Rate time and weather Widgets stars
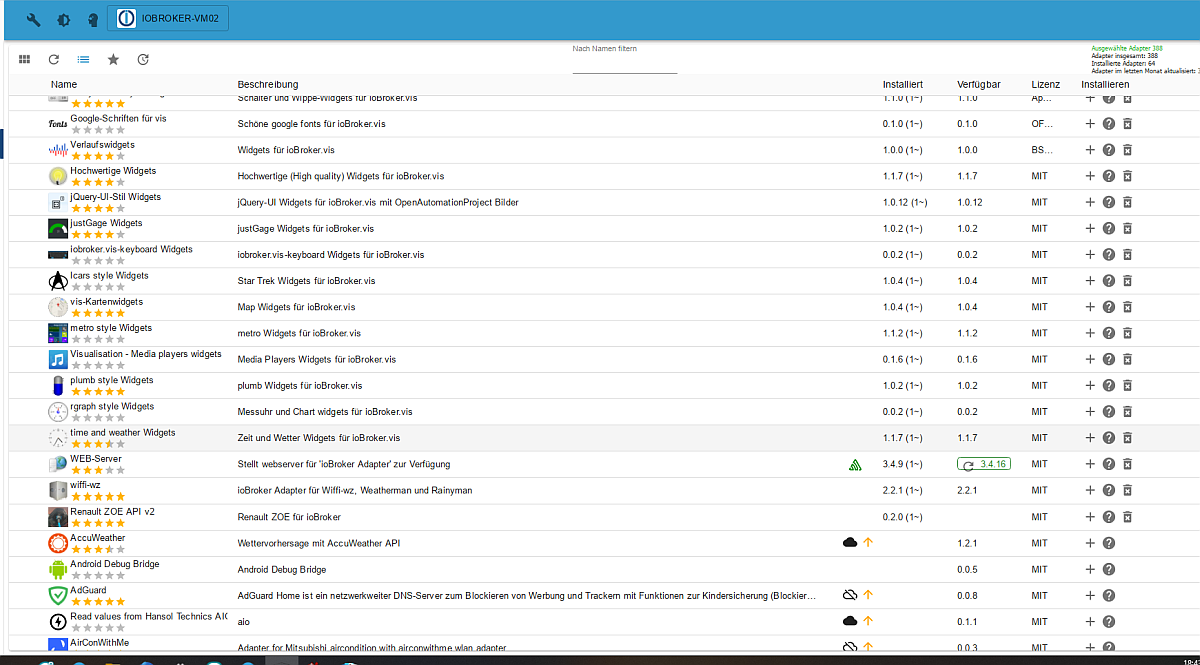The width and height of the screenshot is (1200, 665). (98, 443)
